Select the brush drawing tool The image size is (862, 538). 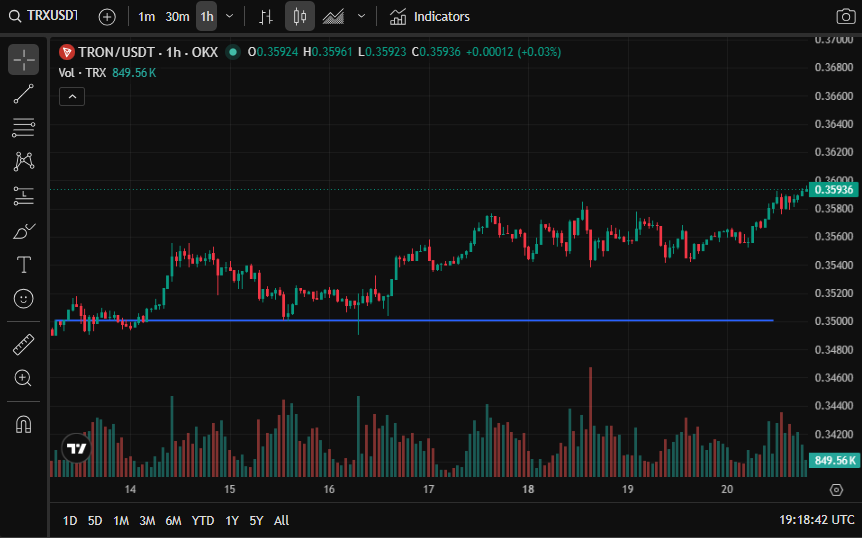(x=24, y=231)
